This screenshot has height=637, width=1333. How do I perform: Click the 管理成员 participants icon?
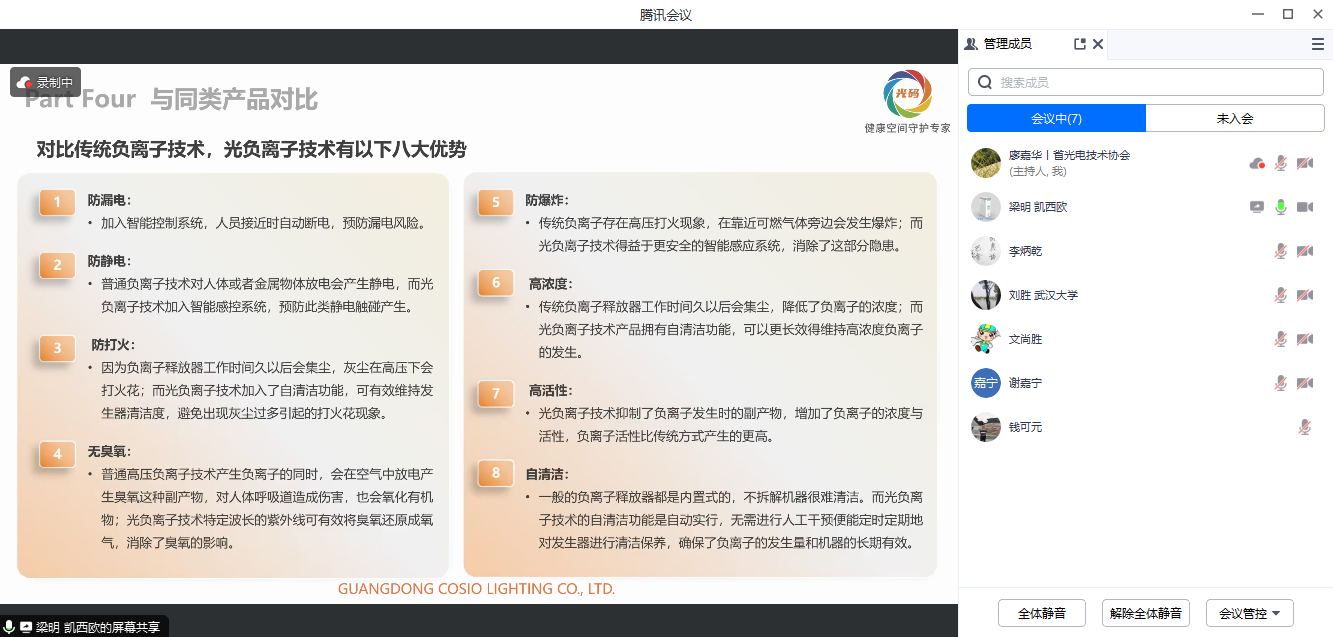[x=973, y=43]
